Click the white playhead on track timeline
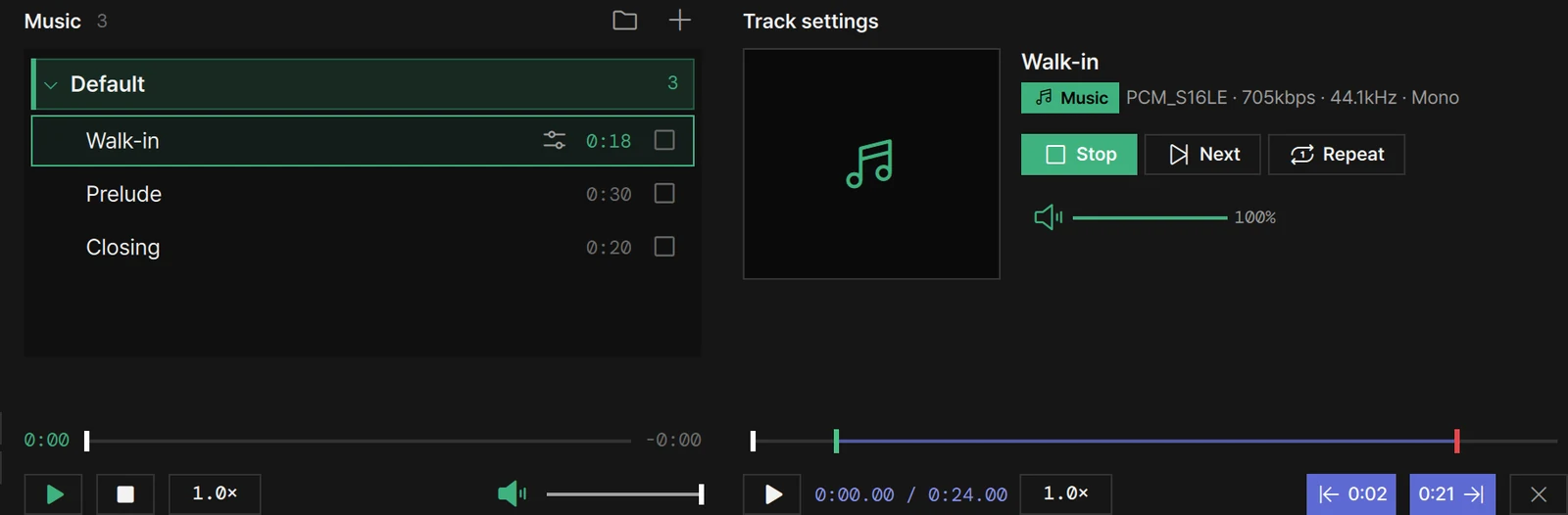The image size is (1568, 515). coord(753,441)
